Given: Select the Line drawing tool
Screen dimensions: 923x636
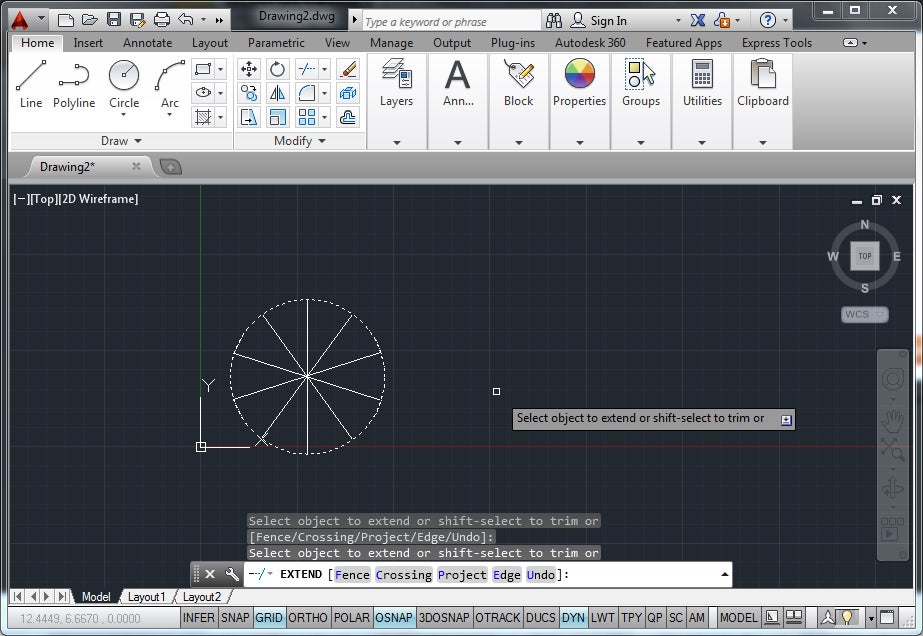Looking at the screenshot, I should coord(31,84).
